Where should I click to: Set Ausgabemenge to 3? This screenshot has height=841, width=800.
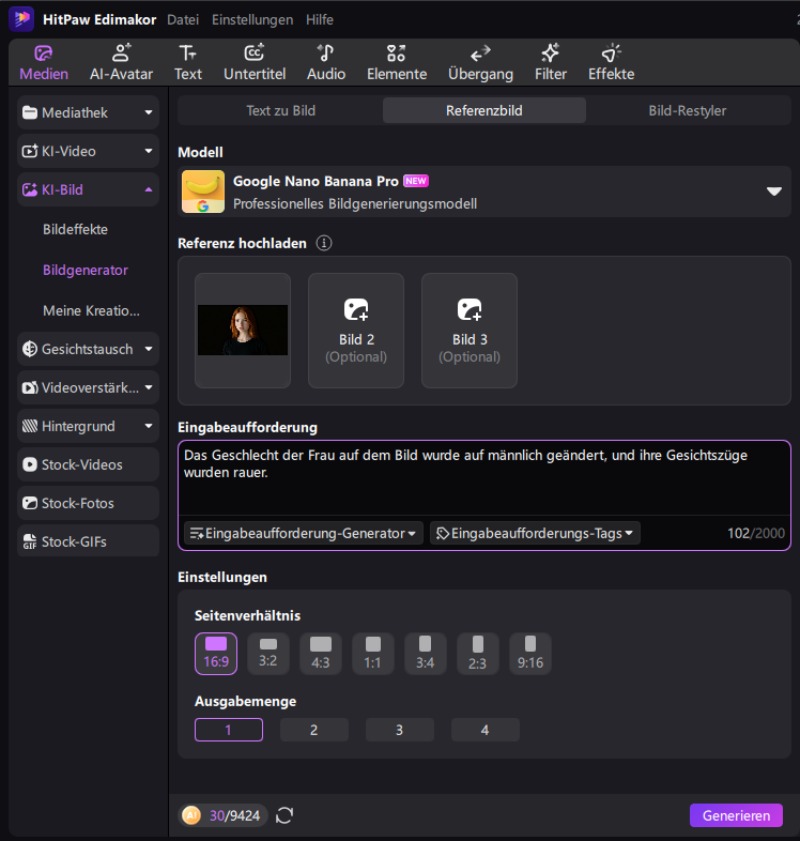(399, 730)
